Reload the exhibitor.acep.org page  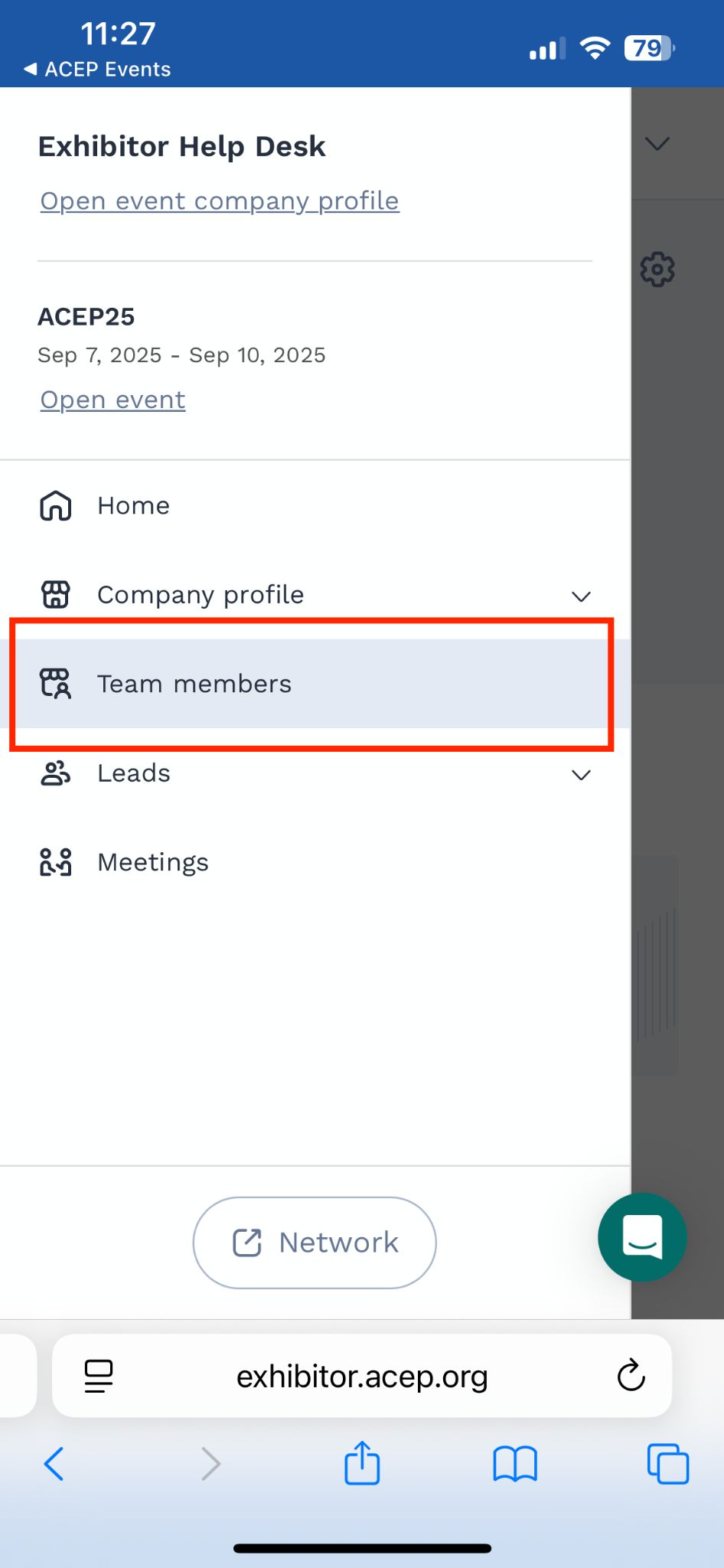click(x=630, y=1374)
